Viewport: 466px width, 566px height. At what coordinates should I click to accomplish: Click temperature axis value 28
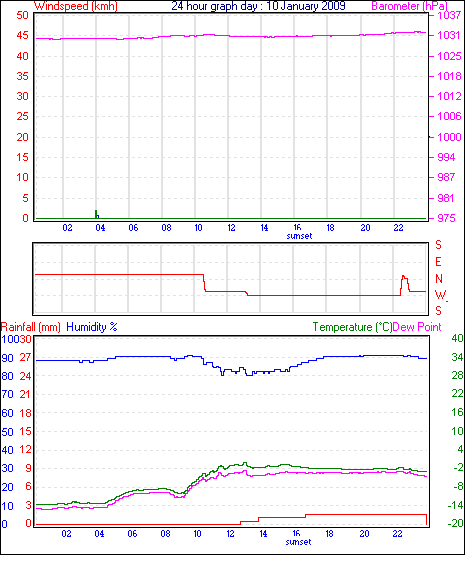coord(457,375)
